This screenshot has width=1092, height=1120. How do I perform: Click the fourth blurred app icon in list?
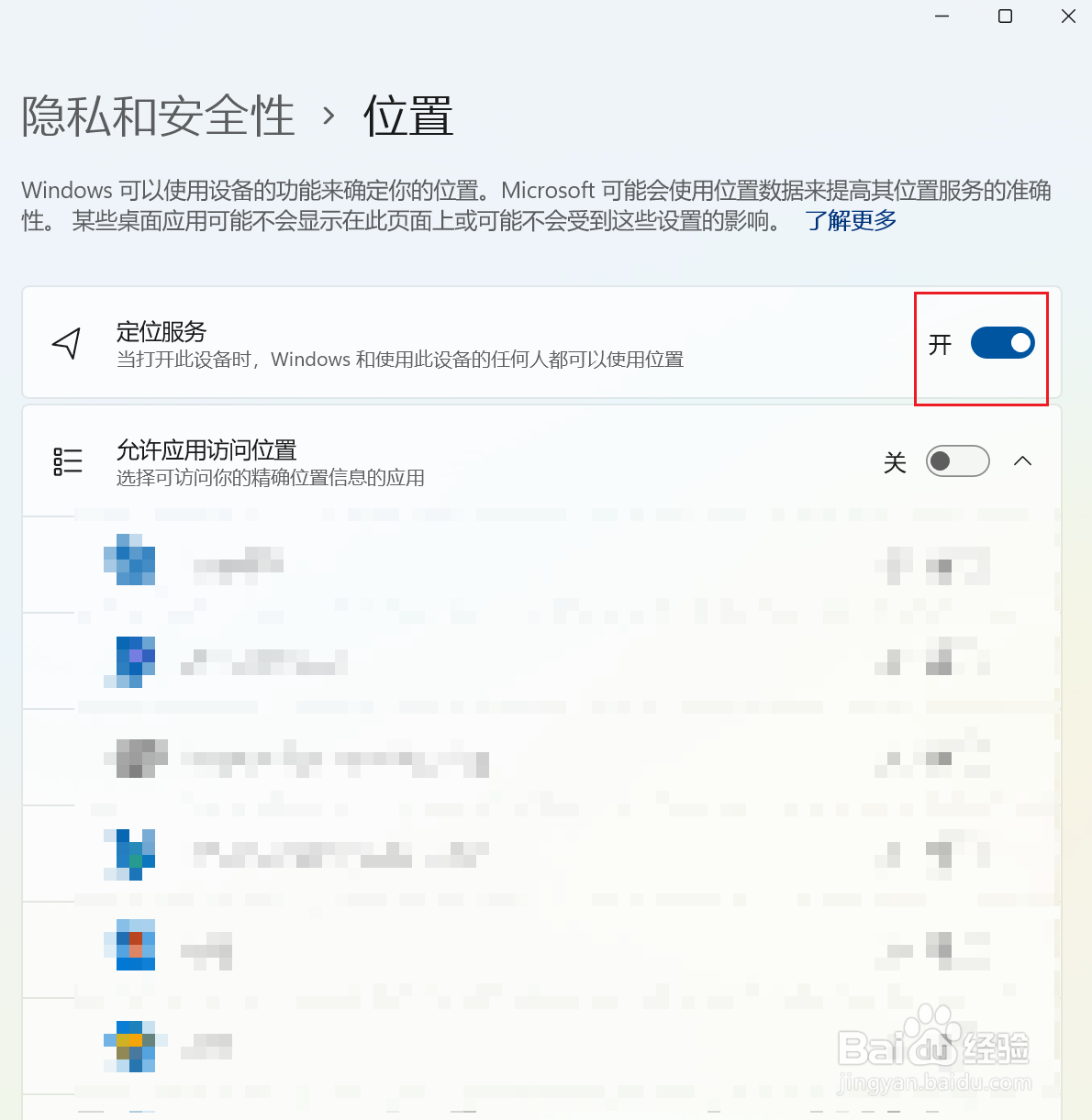pos(129,855)
